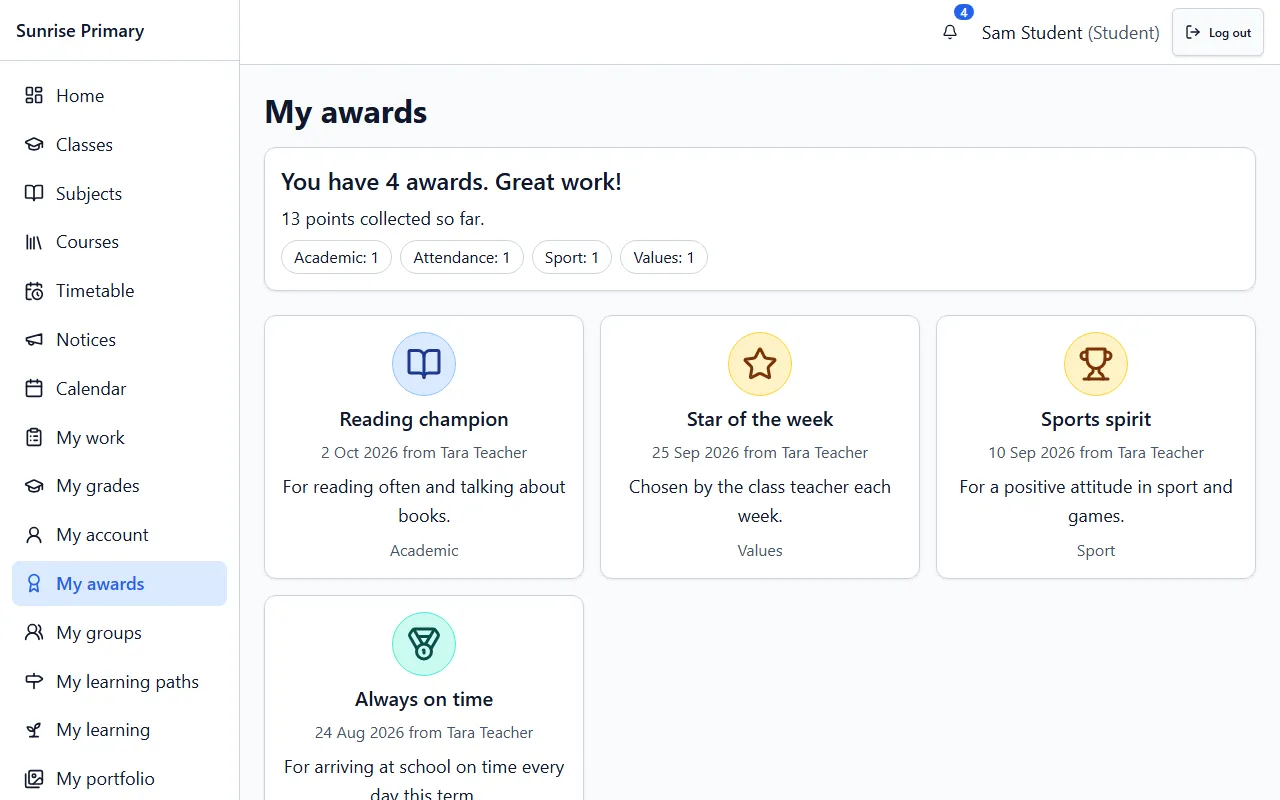Click the Home grid icon in sidebar
This screenshot has width=1280, height=800.
(x=34, y=96)
